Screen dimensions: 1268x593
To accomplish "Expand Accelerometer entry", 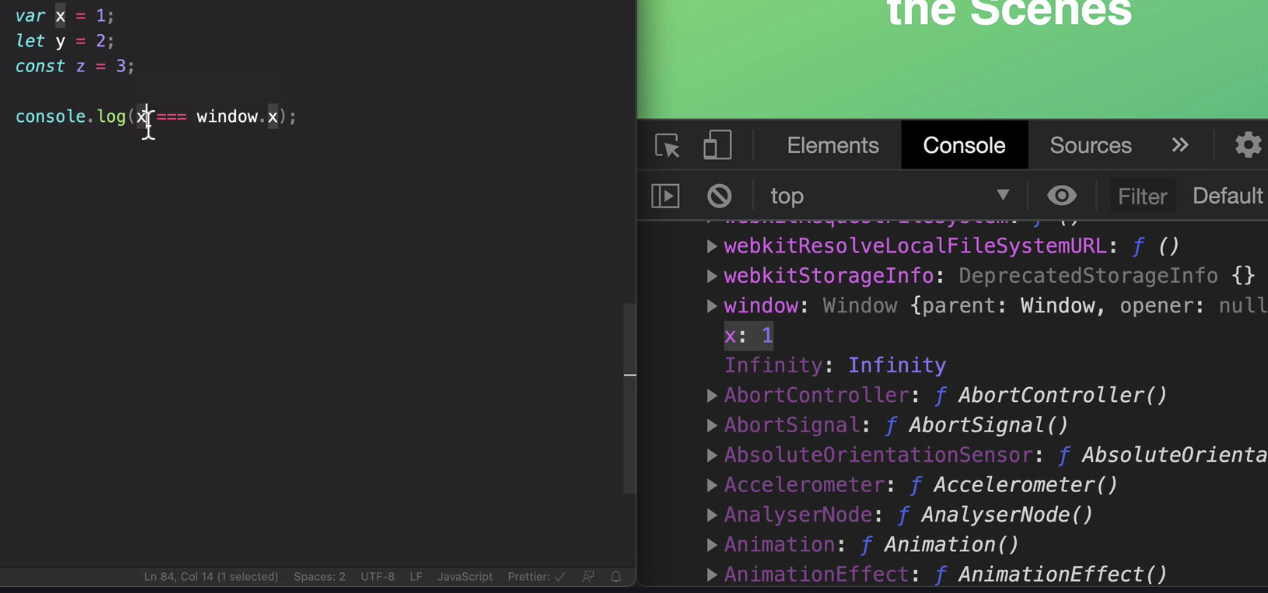I will pyautogui.click(x=712, y=486).
